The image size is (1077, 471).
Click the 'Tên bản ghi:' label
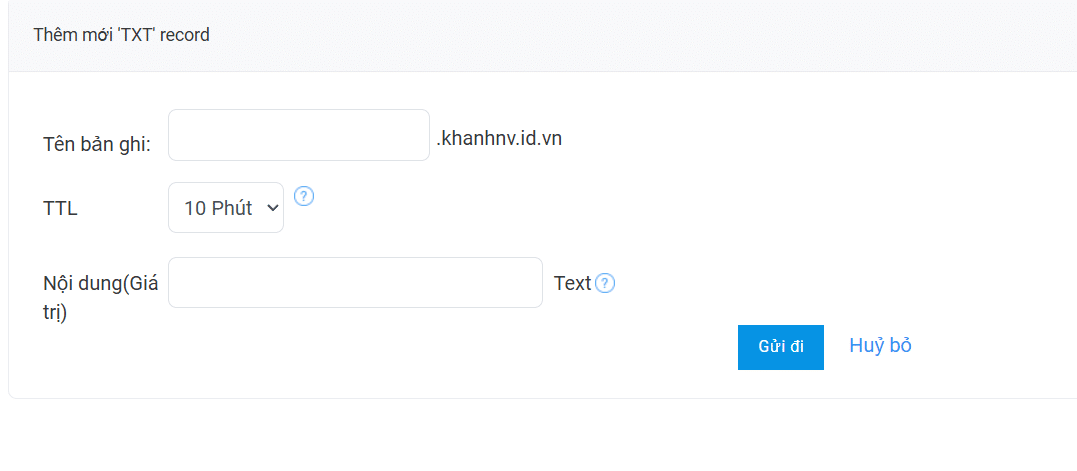[x=97, y=144]
